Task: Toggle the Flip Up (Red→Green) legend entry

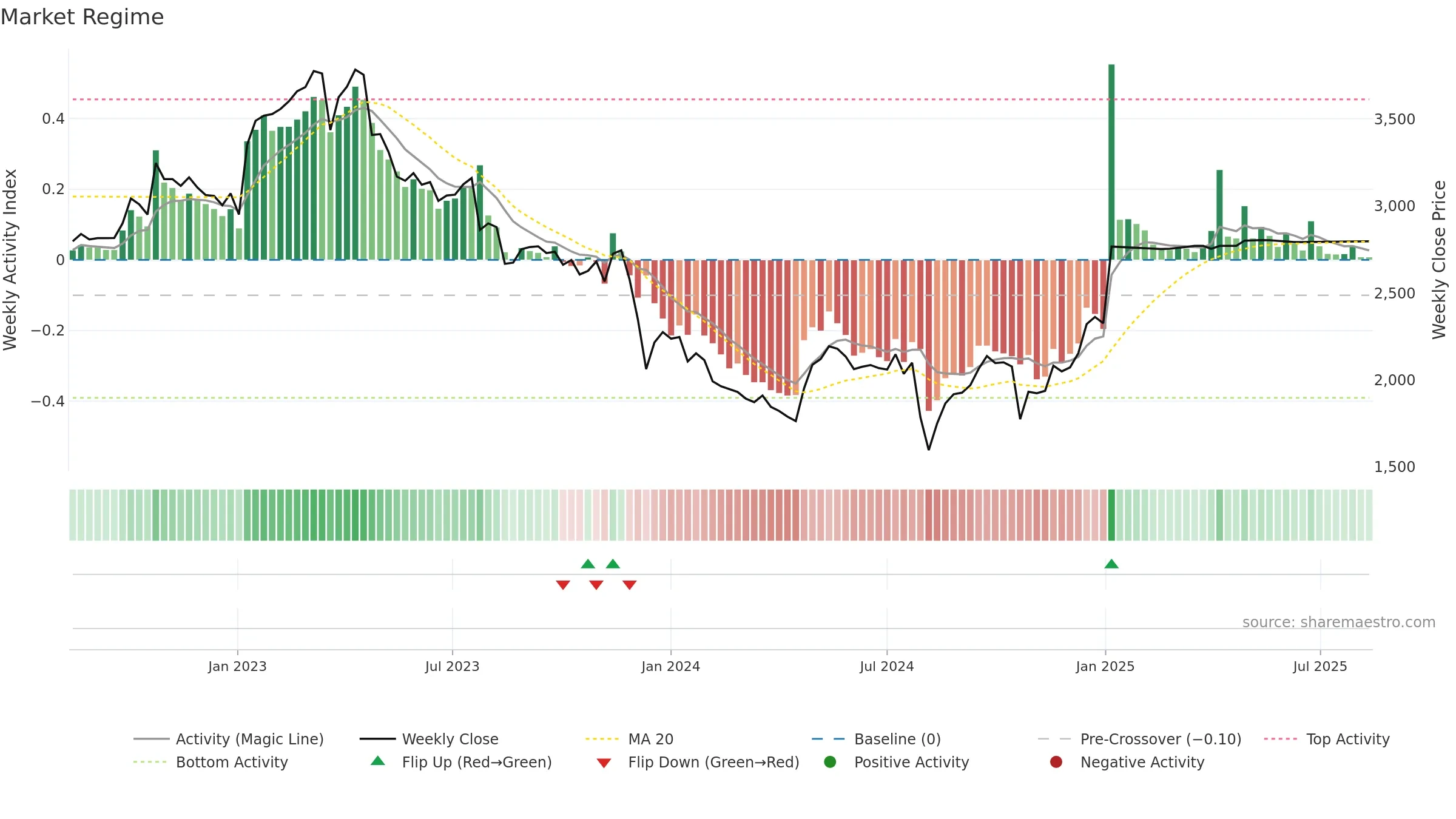Action: point(461,762)
